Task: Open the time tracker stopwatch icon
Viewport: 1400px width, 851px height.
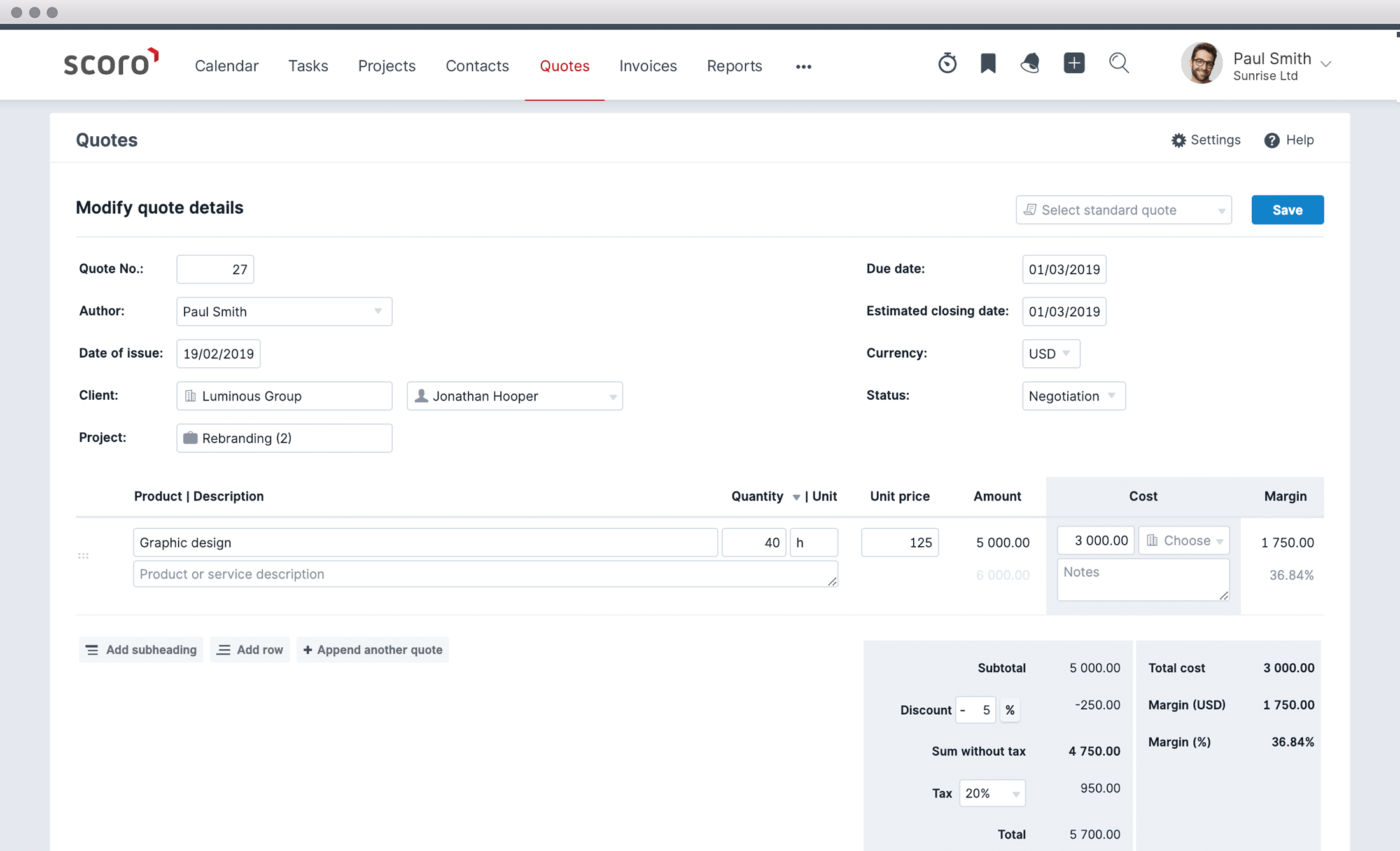Action: click(947, 63)
